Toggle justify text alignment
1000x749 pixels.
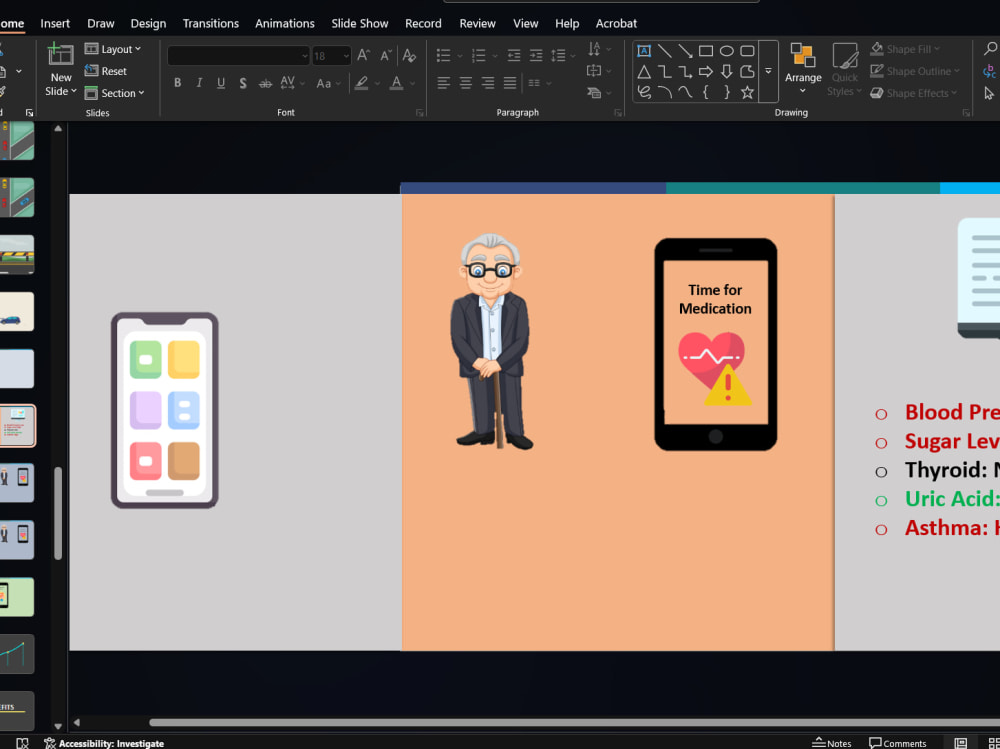tap(510, 83)
